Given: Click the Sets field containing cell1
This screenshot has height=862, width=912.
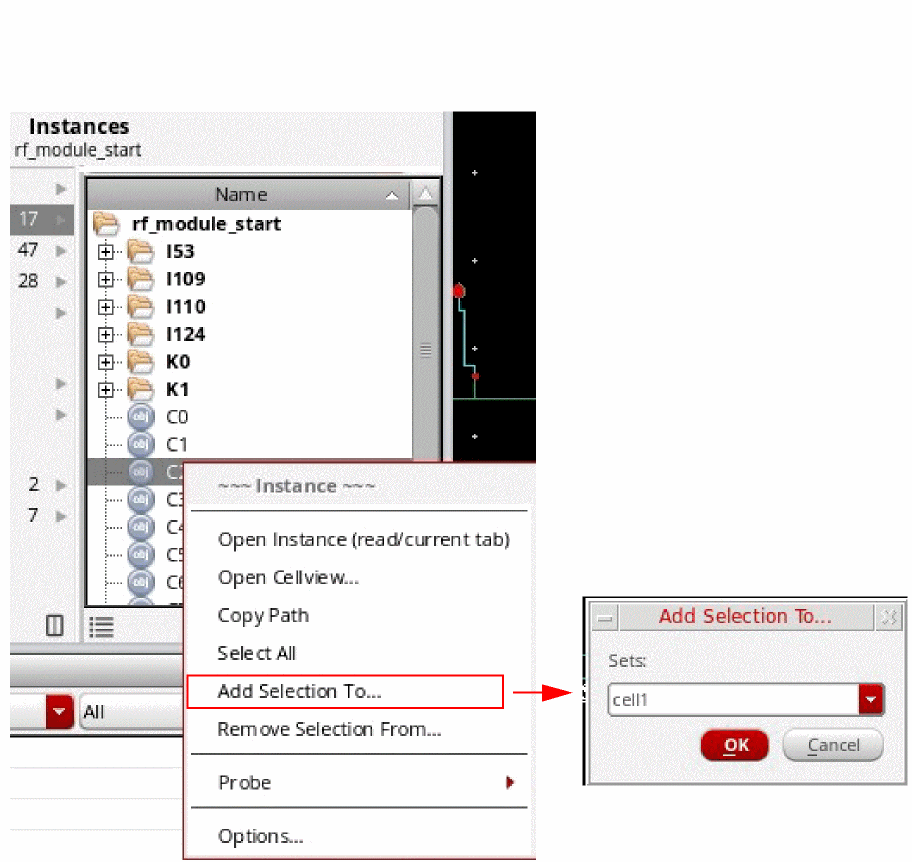Looking at the screenshot, I should [x=734, y=700].
